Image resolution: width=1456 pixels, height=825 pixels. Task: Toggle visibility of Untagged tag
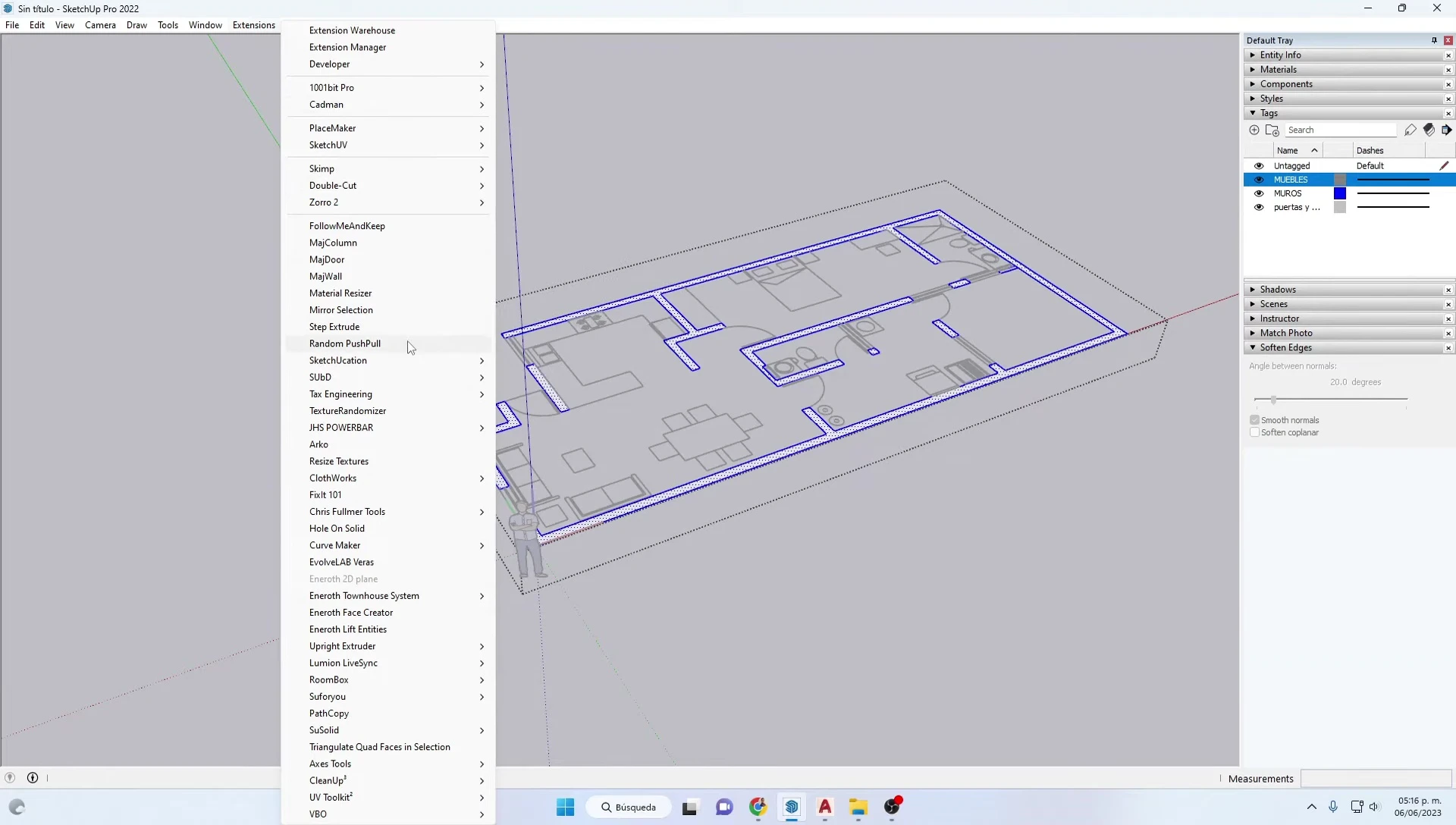[x=1259, y=166]
